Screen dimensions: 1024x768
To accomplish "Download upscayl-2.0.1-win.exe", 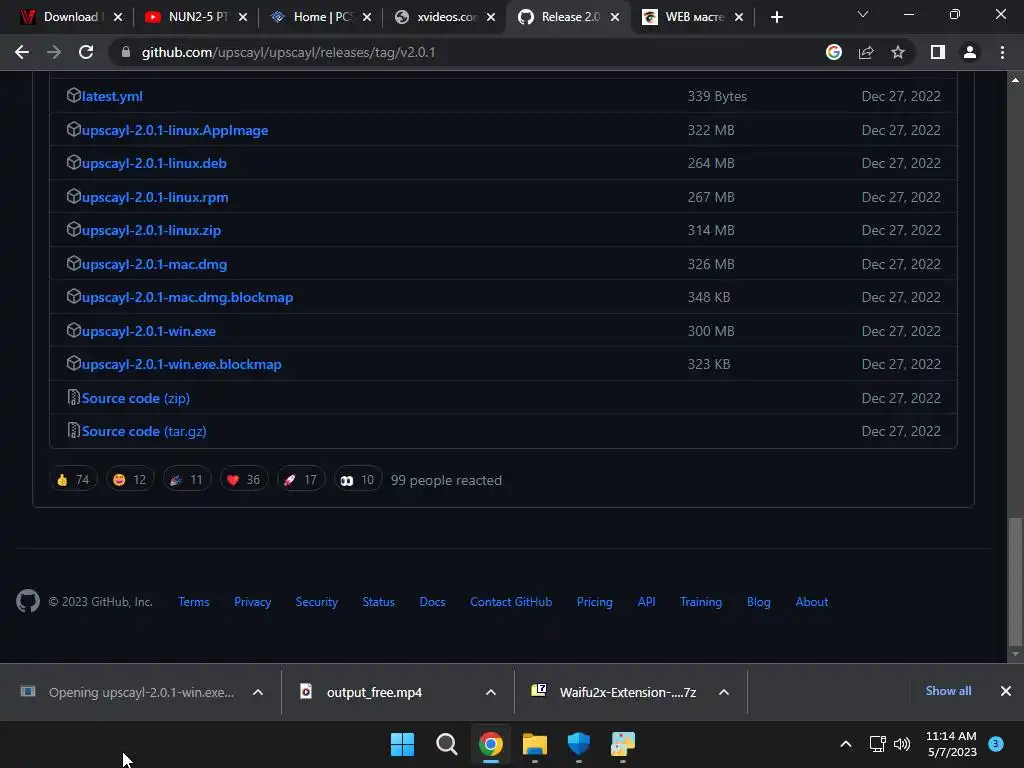I will click(148, 331).
